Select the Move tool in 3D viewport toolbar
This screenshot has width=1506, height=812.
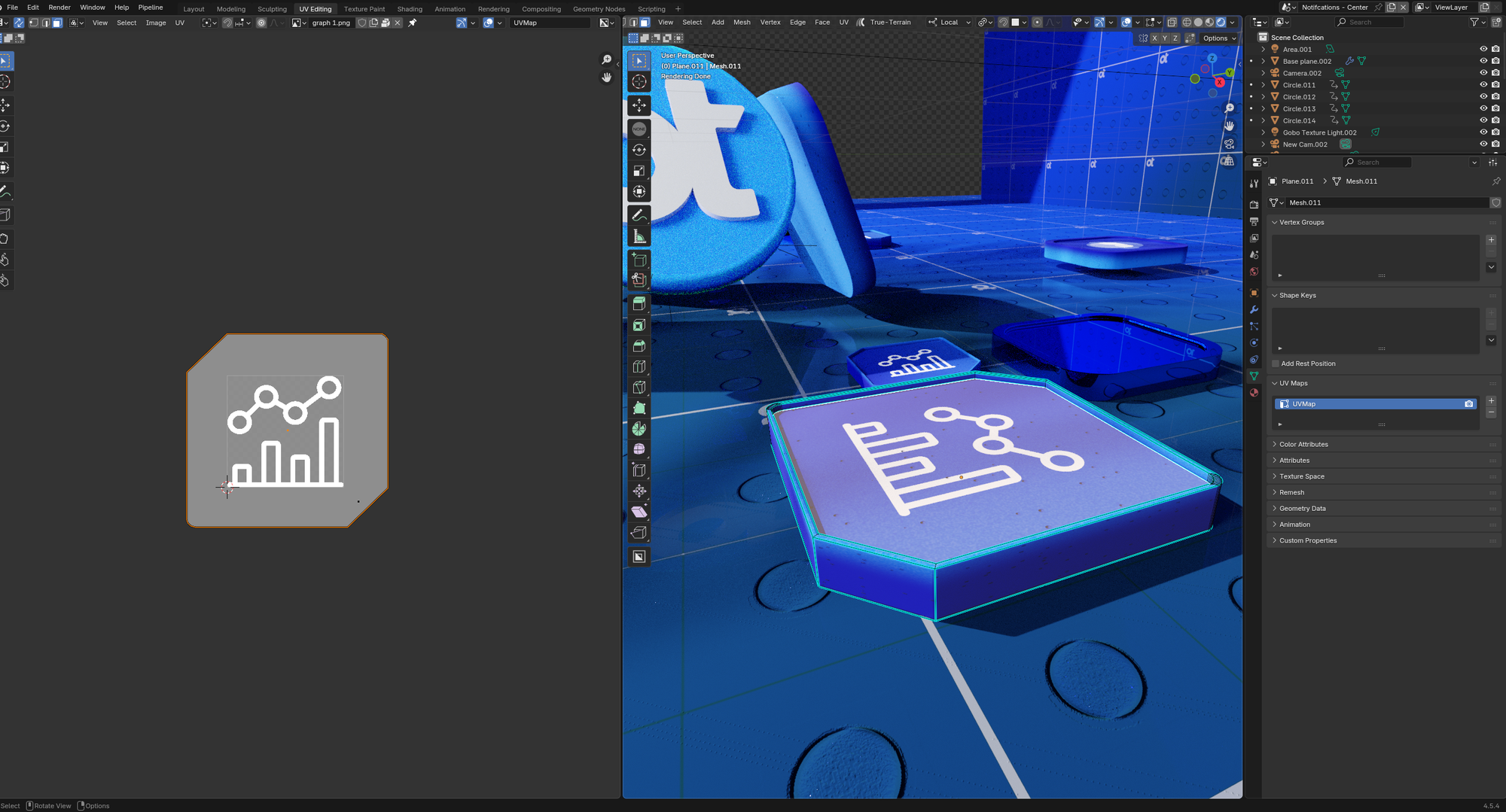tap(639, 105)
